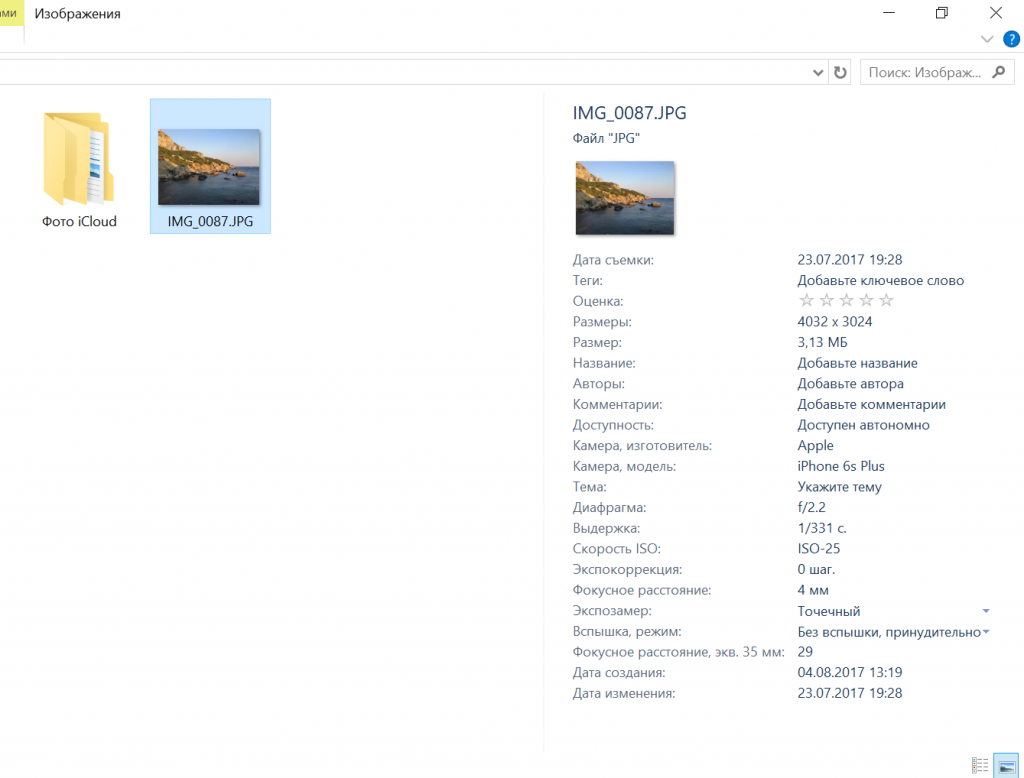Click the Размер value 3,13 МБ

click(x=822, y=342)
